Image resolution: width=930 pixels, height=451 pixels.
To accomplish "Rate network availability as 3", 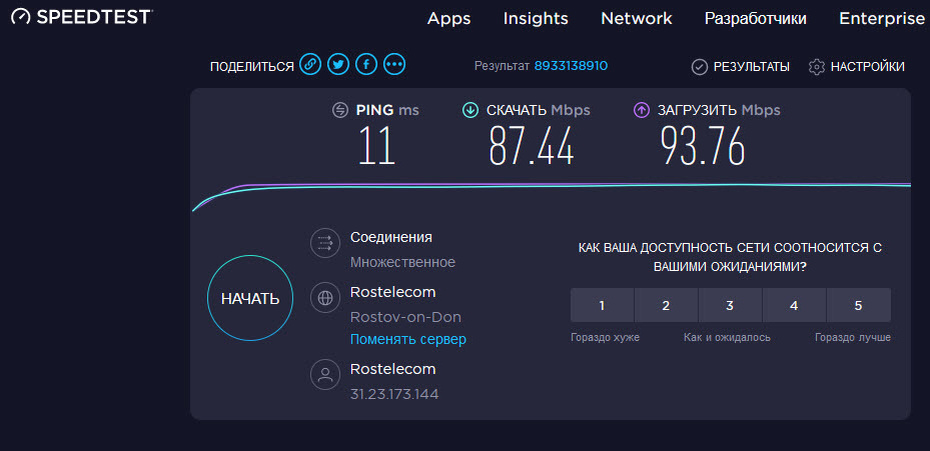I will 730,306.
